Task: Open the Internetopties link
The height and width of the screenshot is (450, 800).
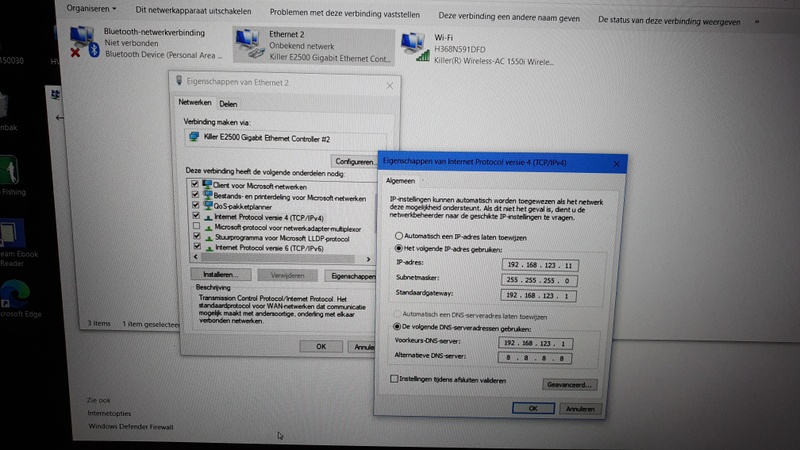Action: point(109,413)
